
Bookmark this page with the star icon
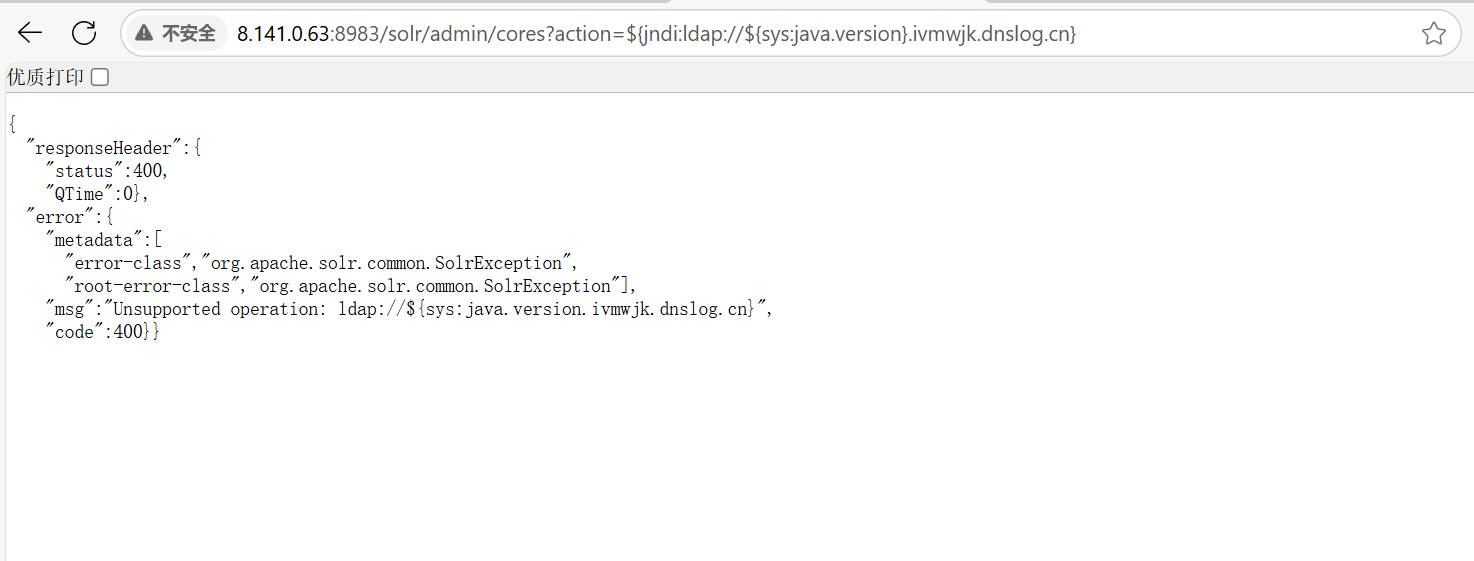coord(1433,34)
